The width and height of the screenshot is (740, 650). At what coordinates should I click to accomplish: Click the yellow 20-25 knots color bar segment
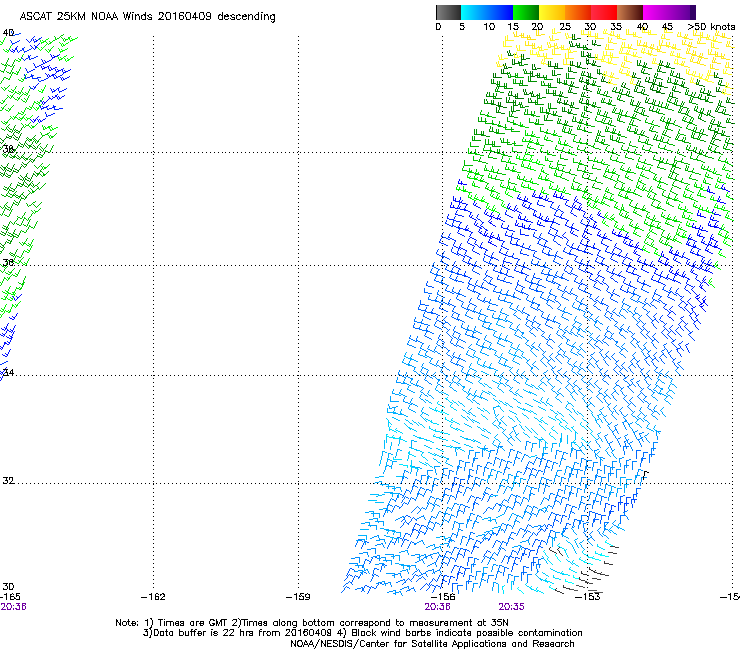coord(552,12)
